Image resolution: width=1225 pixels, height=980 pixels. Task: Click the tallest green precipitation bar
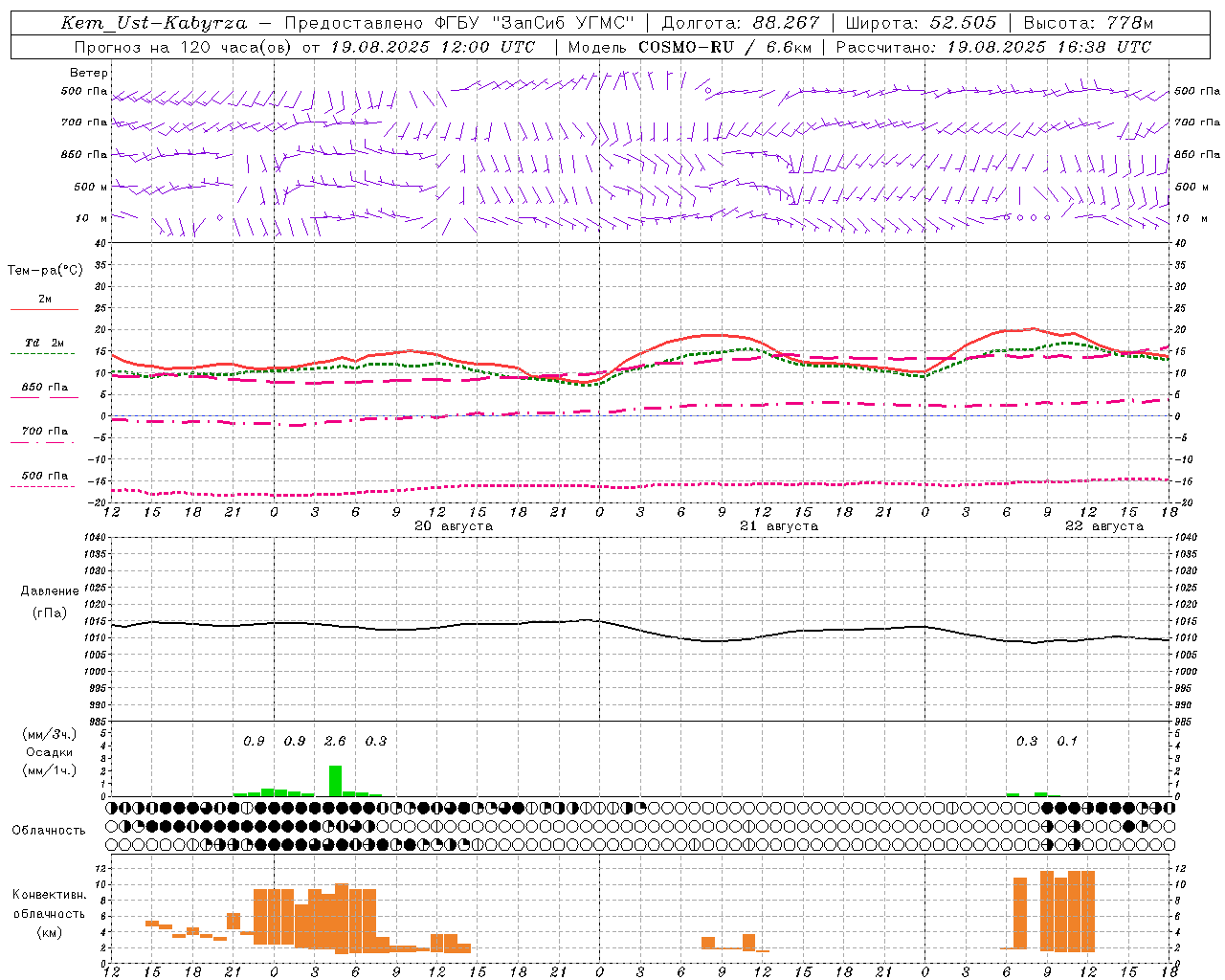tap(335, 781)
